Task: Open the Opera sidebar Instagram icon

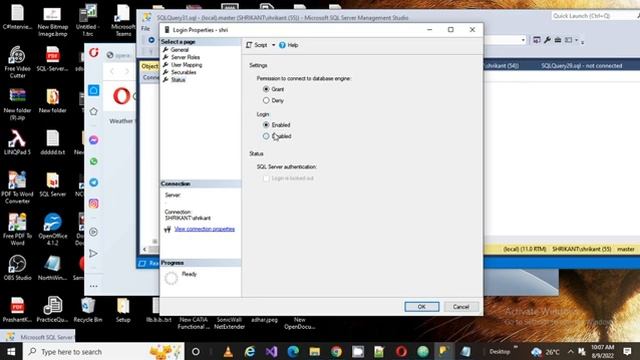Action: (93, 203)
